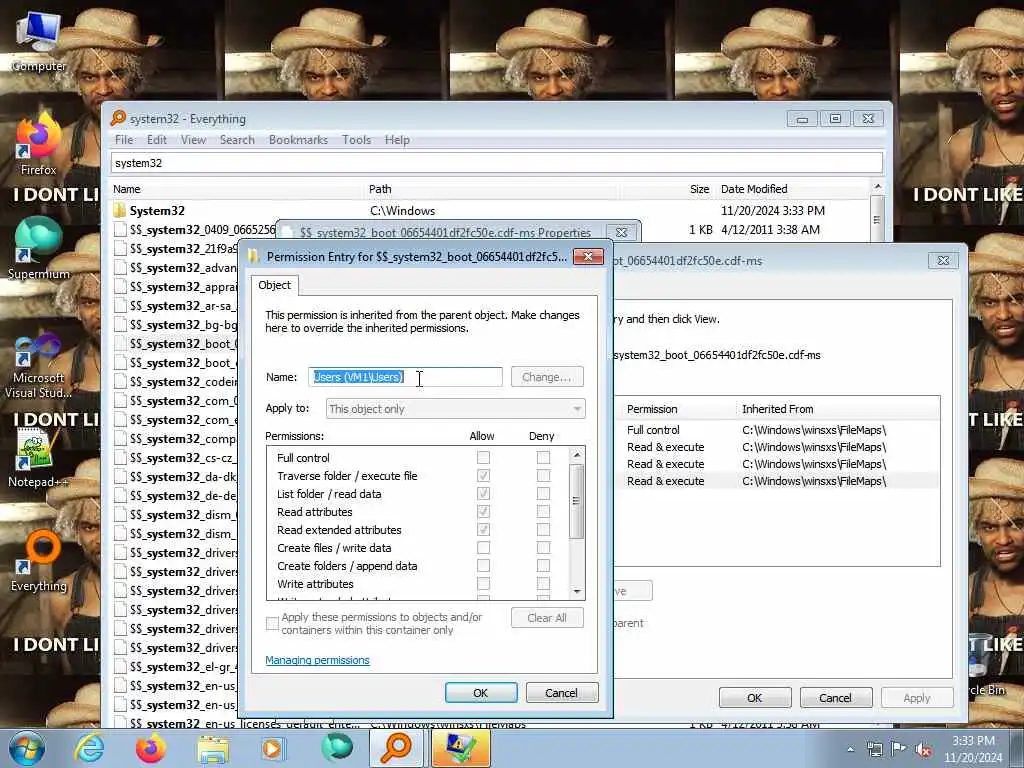Image resolution: width=1024 pixels, height=768 pixels.
Task: Open the Managing permissions link
Action: click(317, 660)
